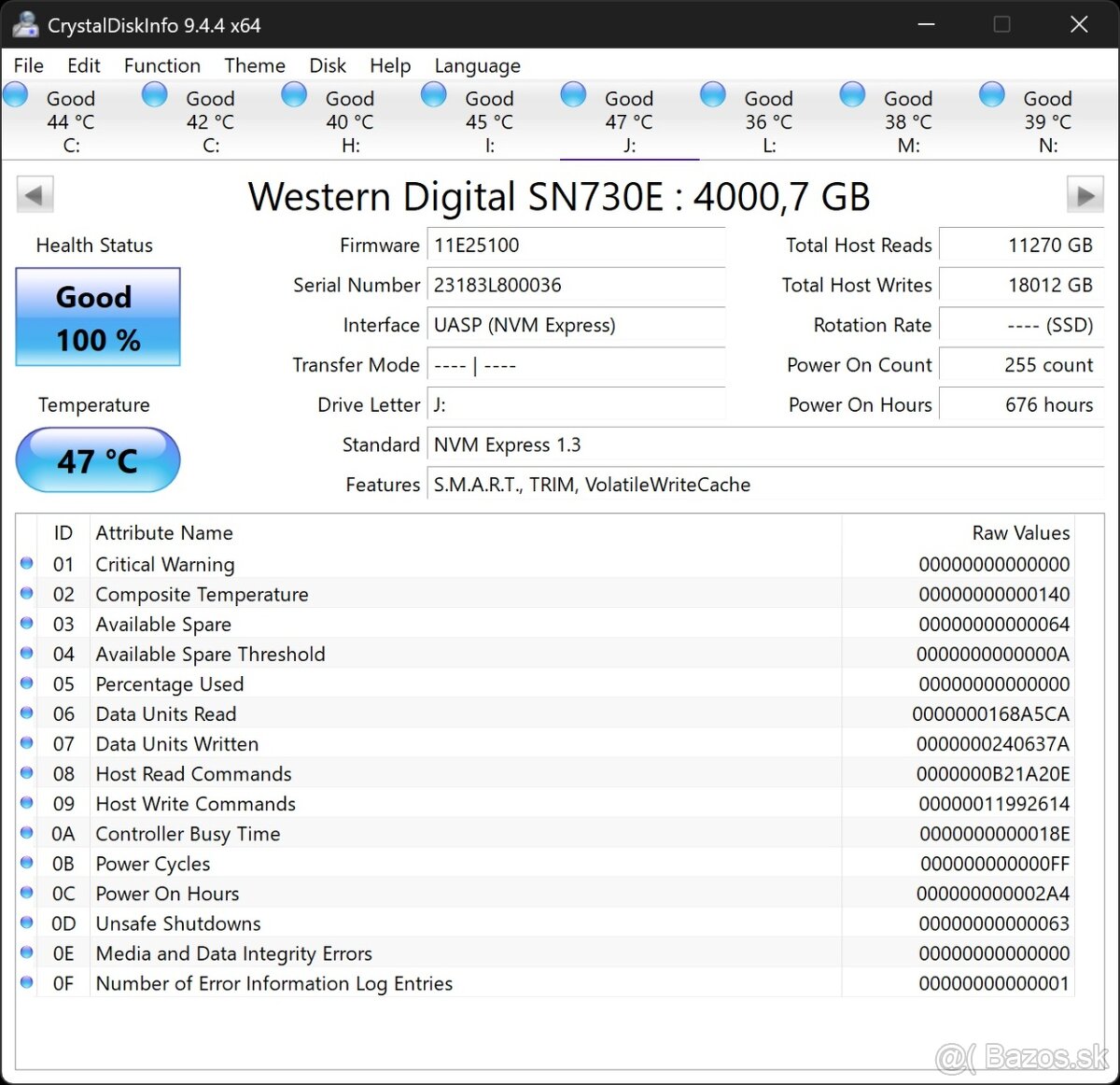Screen dimensions: 1120x1085
Task: Click the CrystalDiskInfo logo in the title bar
Action: 24,24
